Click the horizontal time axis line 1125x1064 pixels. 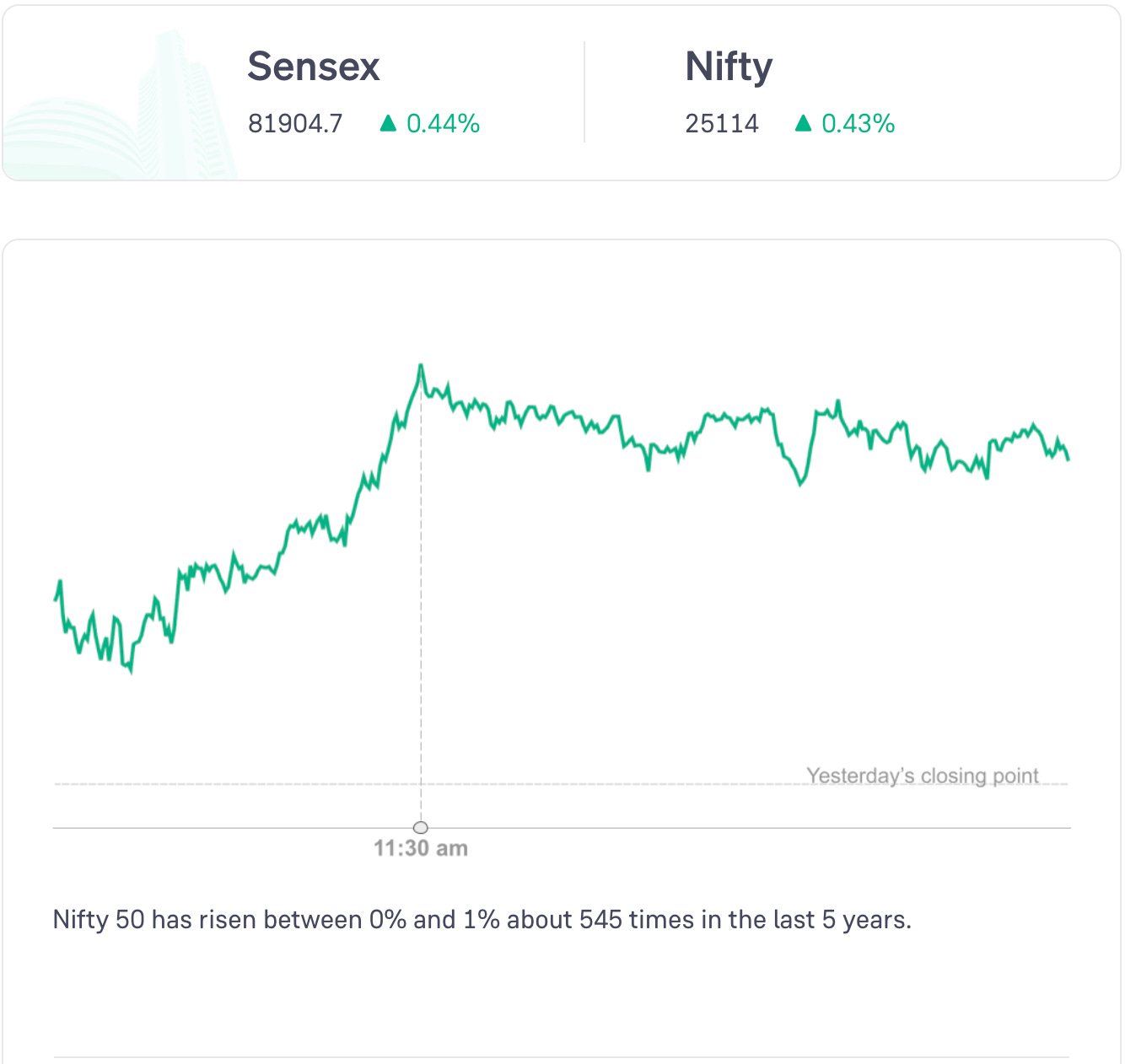(x=675, y=828)
